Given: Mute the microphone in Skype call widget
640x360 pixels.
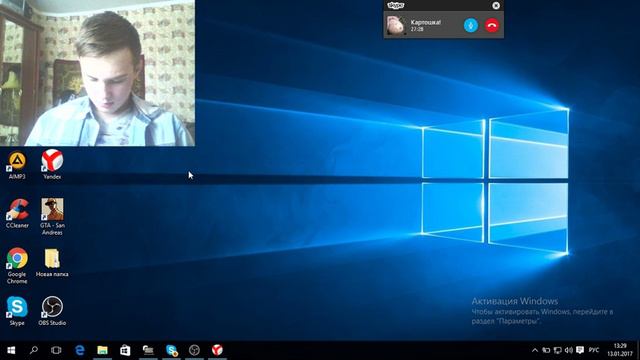Looking at the screenshot, I should coord(471,25).
